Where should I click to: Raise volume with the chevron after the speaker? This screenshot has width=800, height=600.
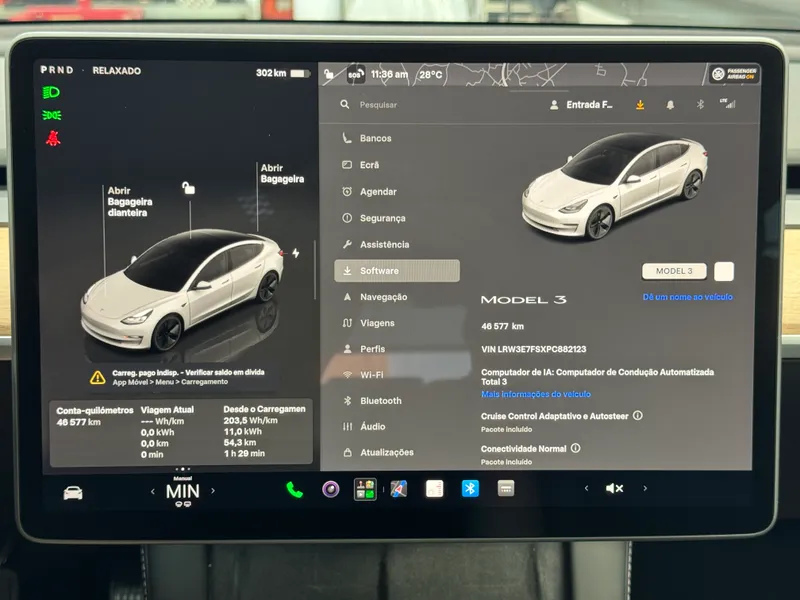pyautogui.click(x=645, y=488)
